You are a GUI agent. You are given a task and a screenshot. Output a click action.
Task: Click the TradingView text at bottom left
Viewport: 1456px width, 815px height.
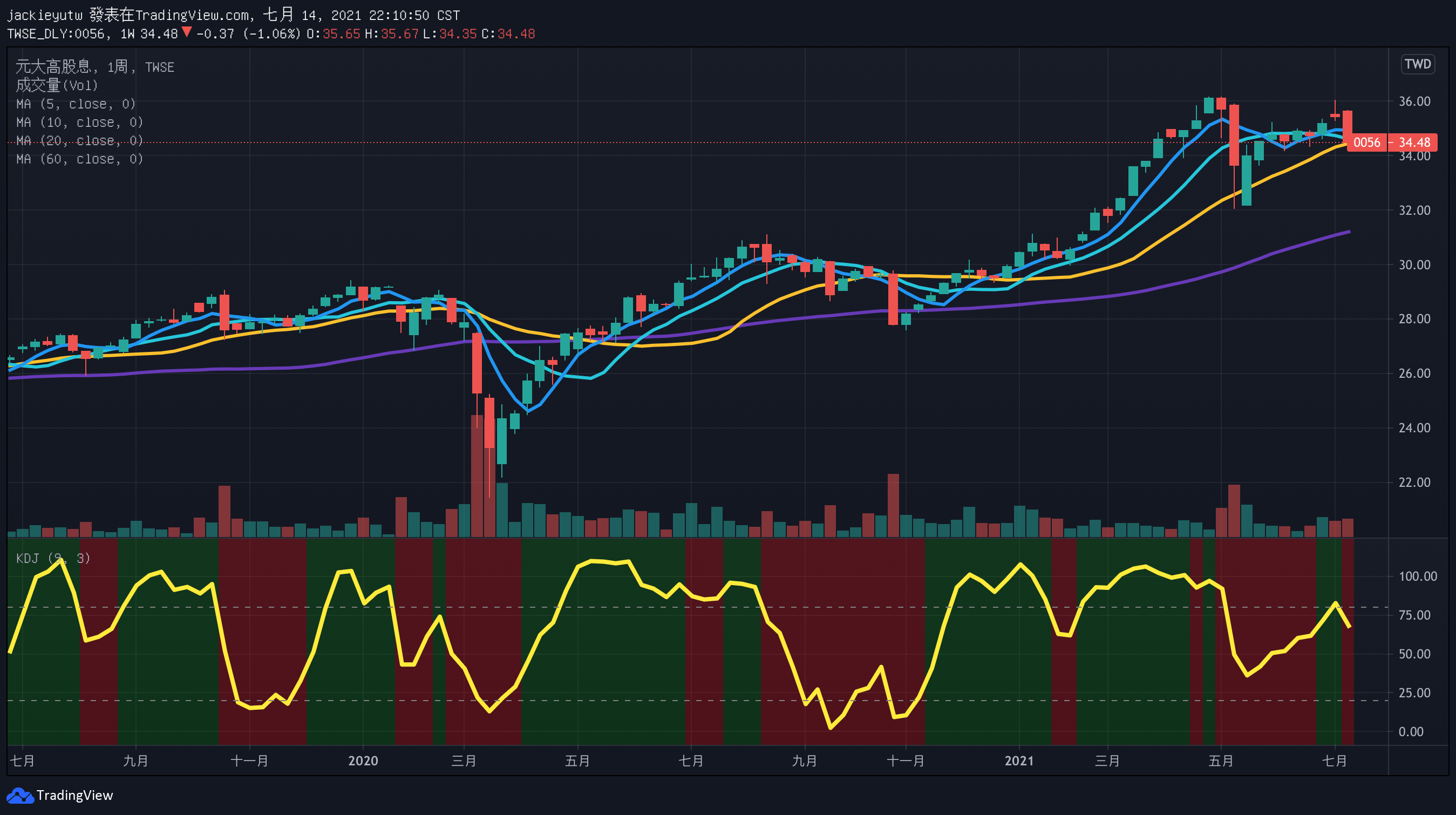74,795
